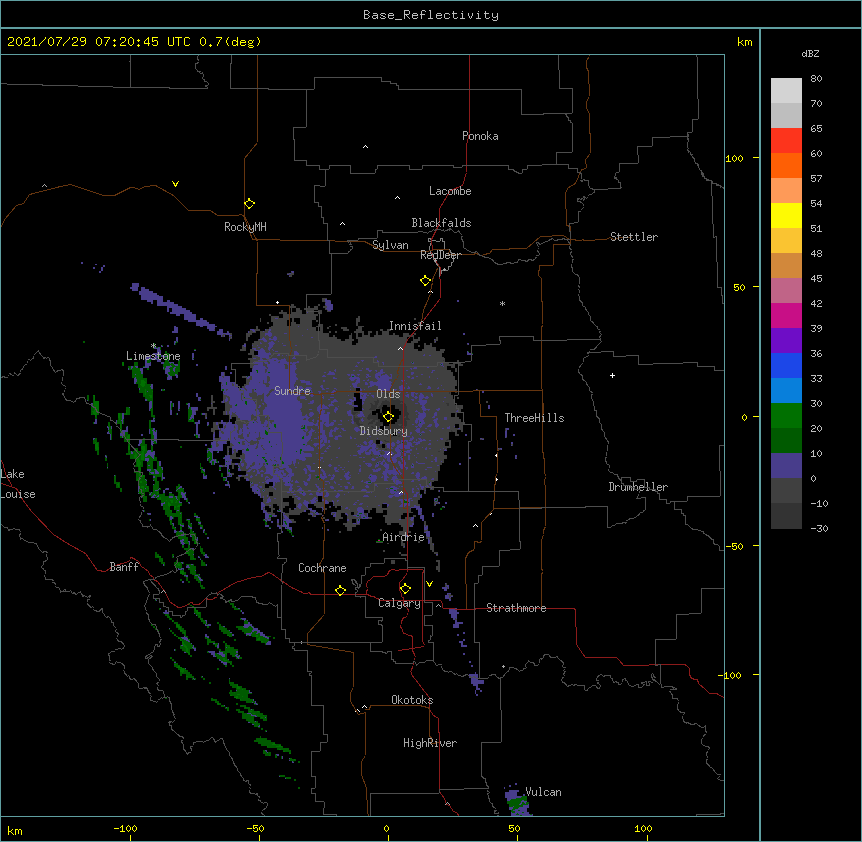Image resolution: width=862 pixels, height=842 pixels.
Task: Click the Ponoka city label
Action: [480, 136]
